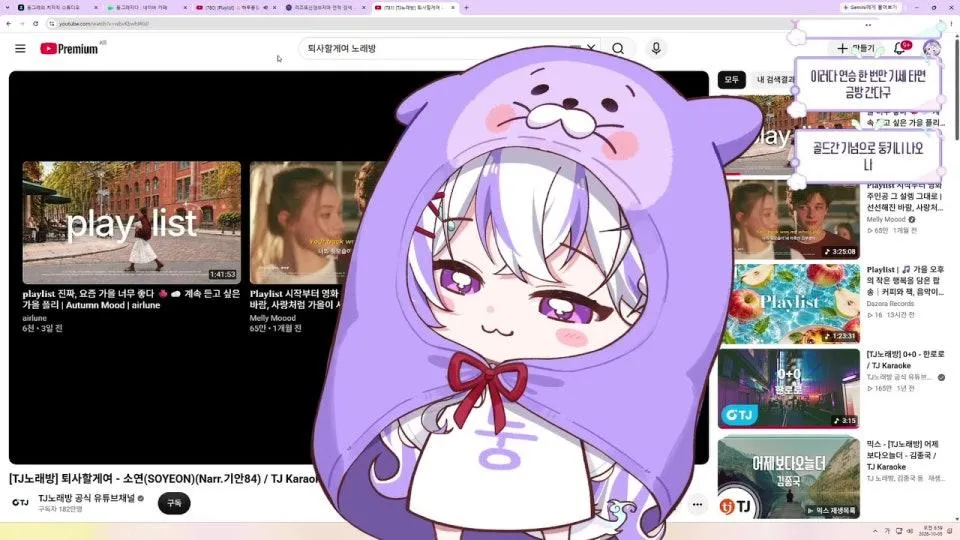Image resolution: width=960 pixels, height=540 pixels.
Task: Open the YouTube account avatar menu
Action: click(931, 48)
